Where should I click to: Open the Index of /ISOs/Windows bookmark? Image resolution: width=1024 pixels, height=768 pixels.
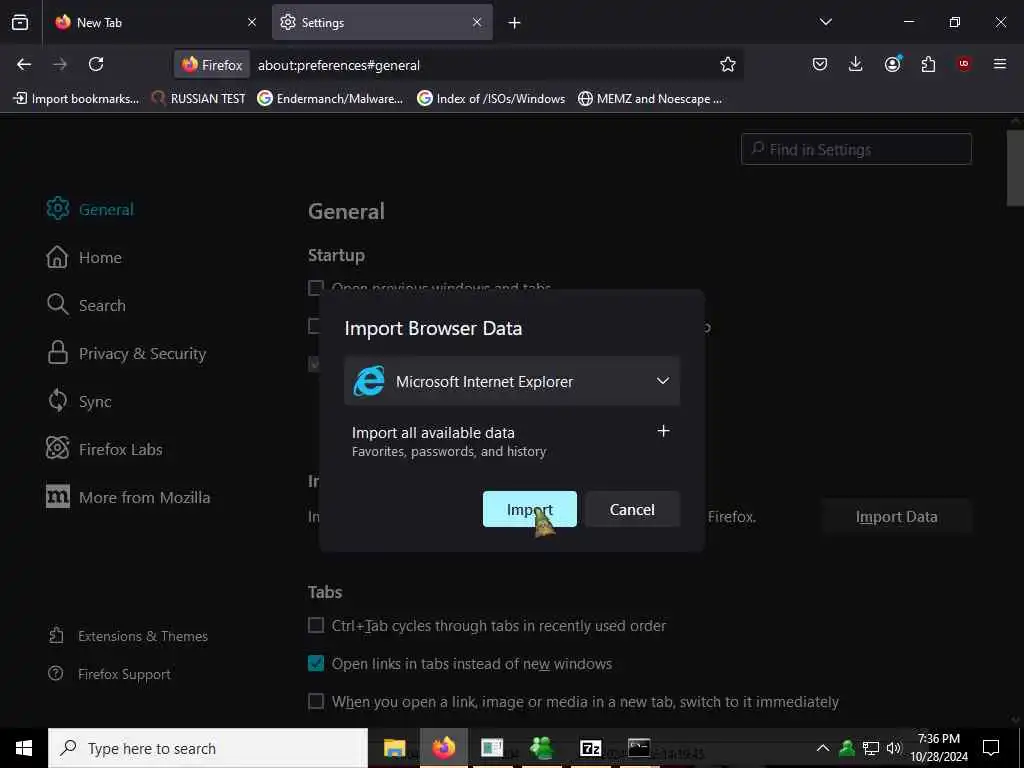coord(491,99)
